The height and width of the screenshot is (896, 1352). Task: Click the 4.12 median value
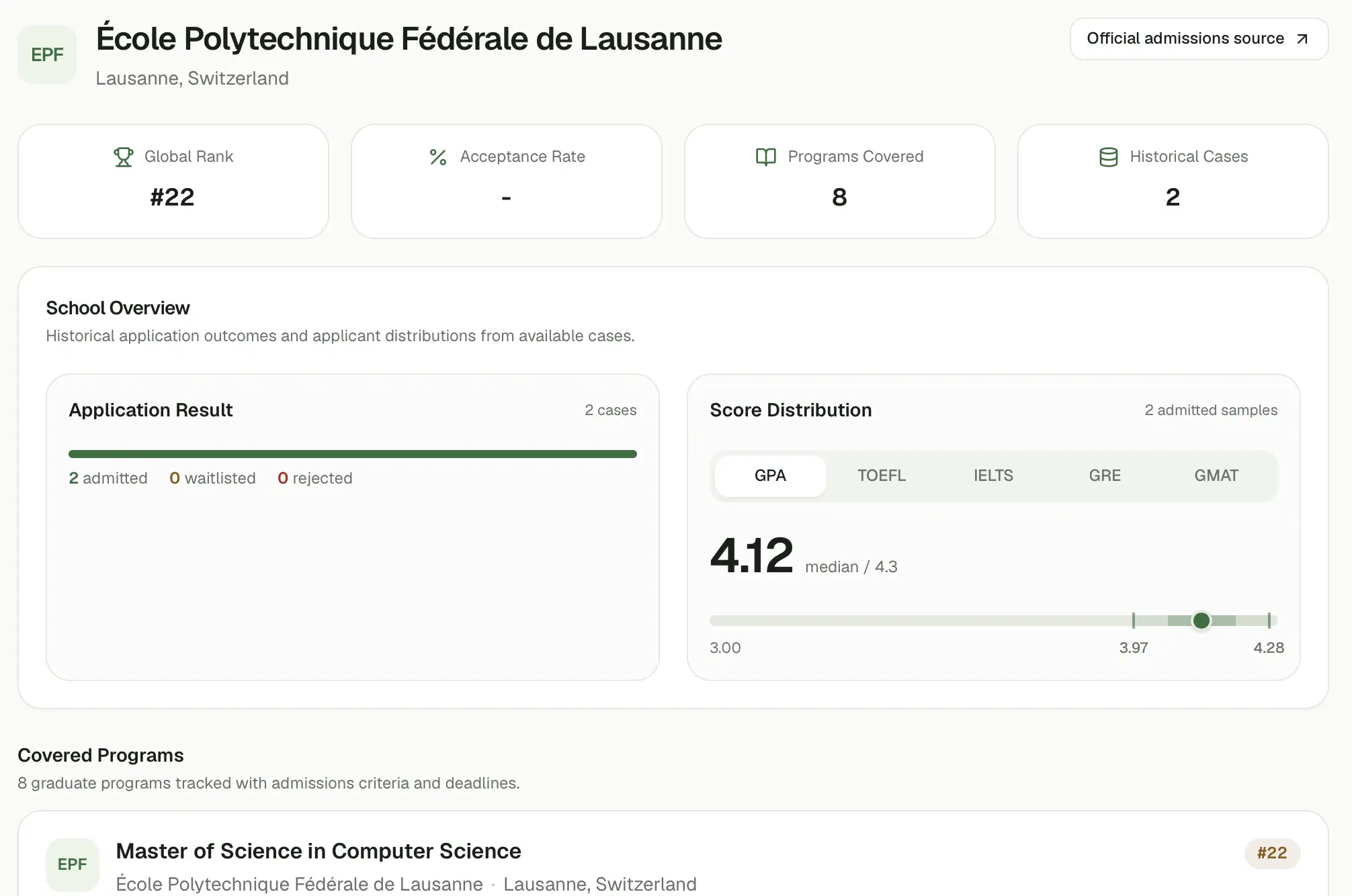[x=752, y=556]
